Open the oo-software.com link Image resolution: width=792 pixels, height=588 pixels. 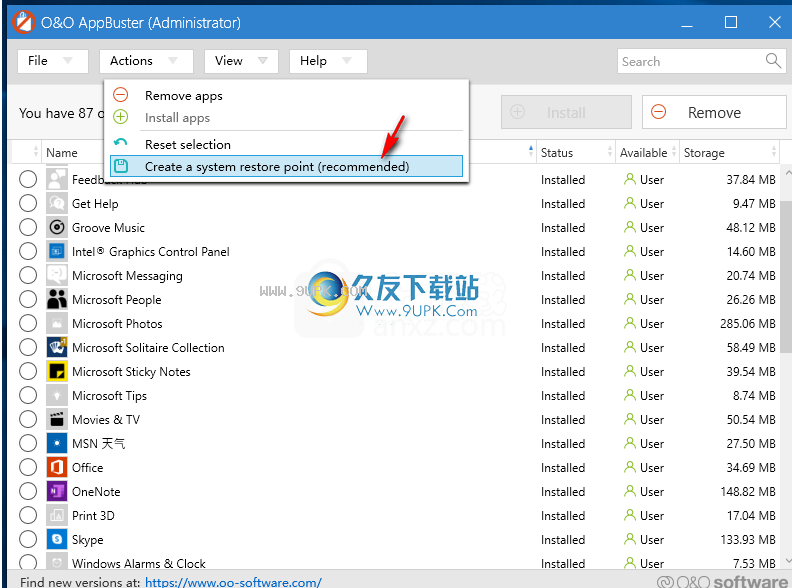[x=233, y=582]
